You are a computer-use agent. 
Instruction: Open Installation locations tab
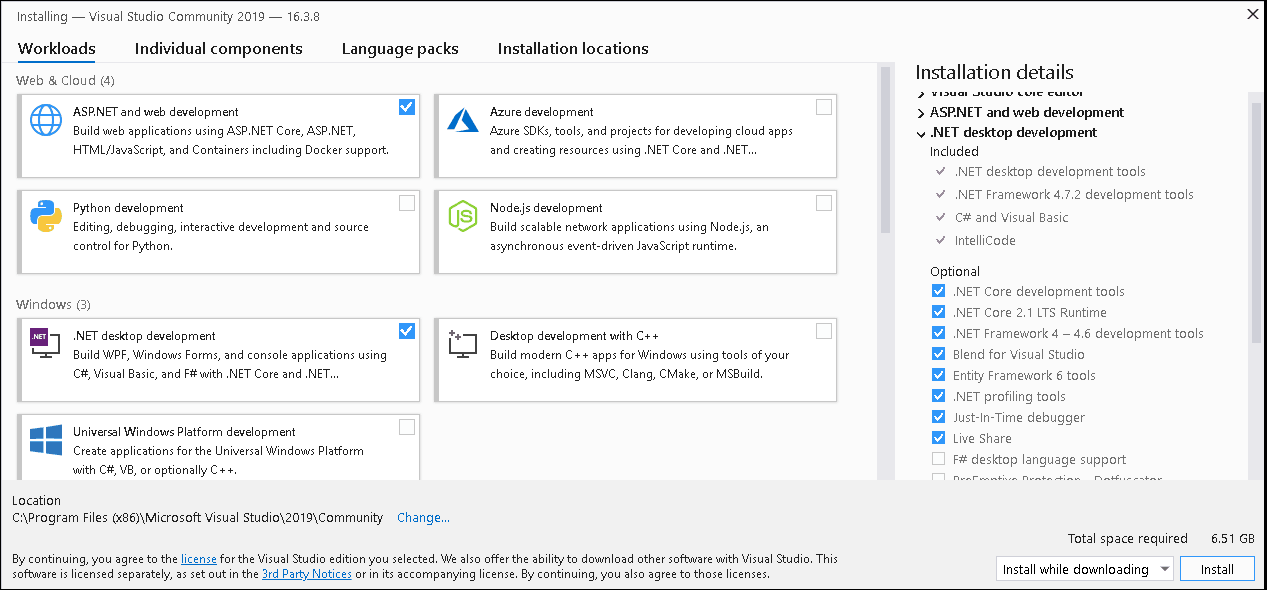tap(573, 48)
